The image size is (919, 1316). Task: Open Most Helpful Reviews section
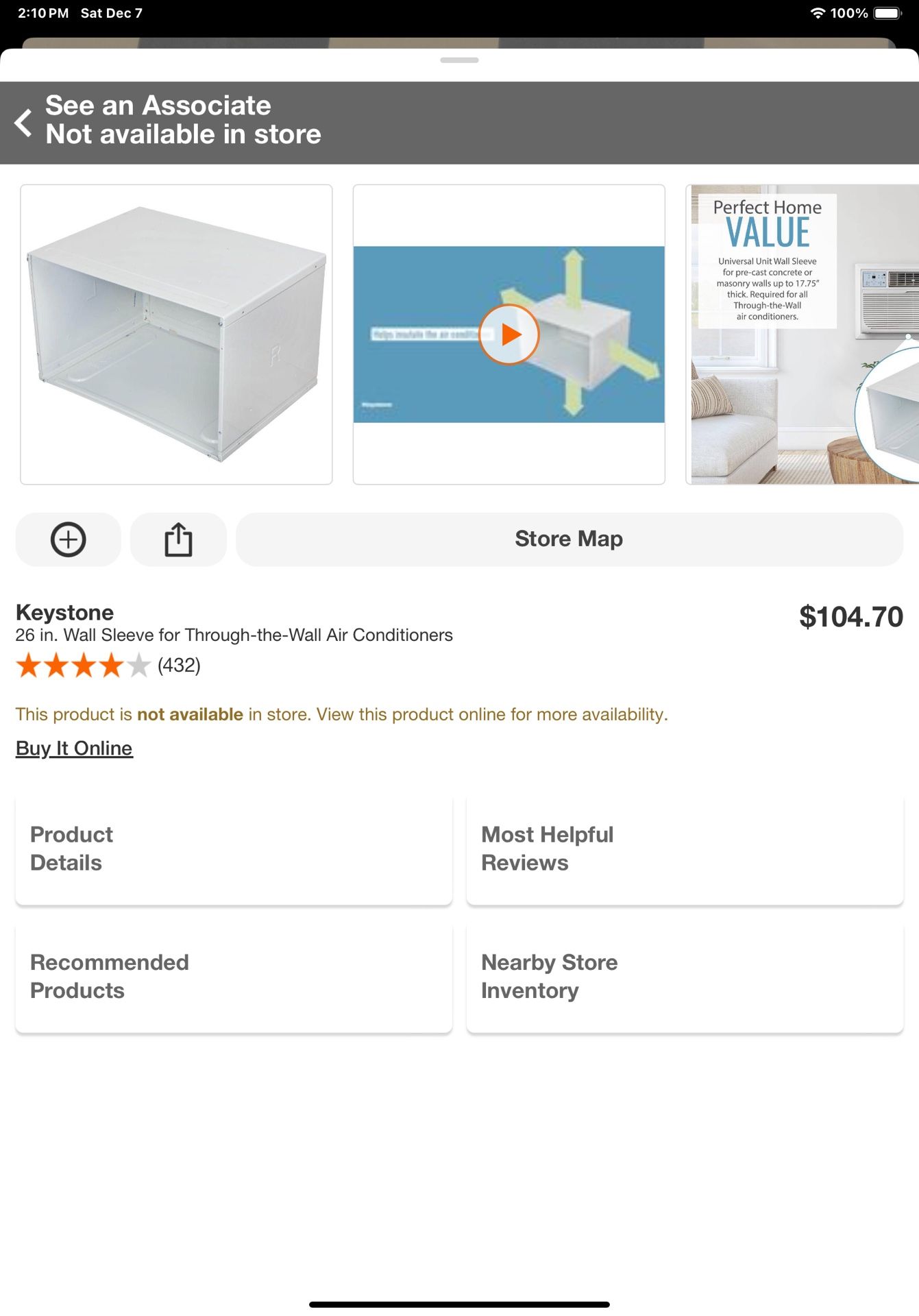(685, 849)
